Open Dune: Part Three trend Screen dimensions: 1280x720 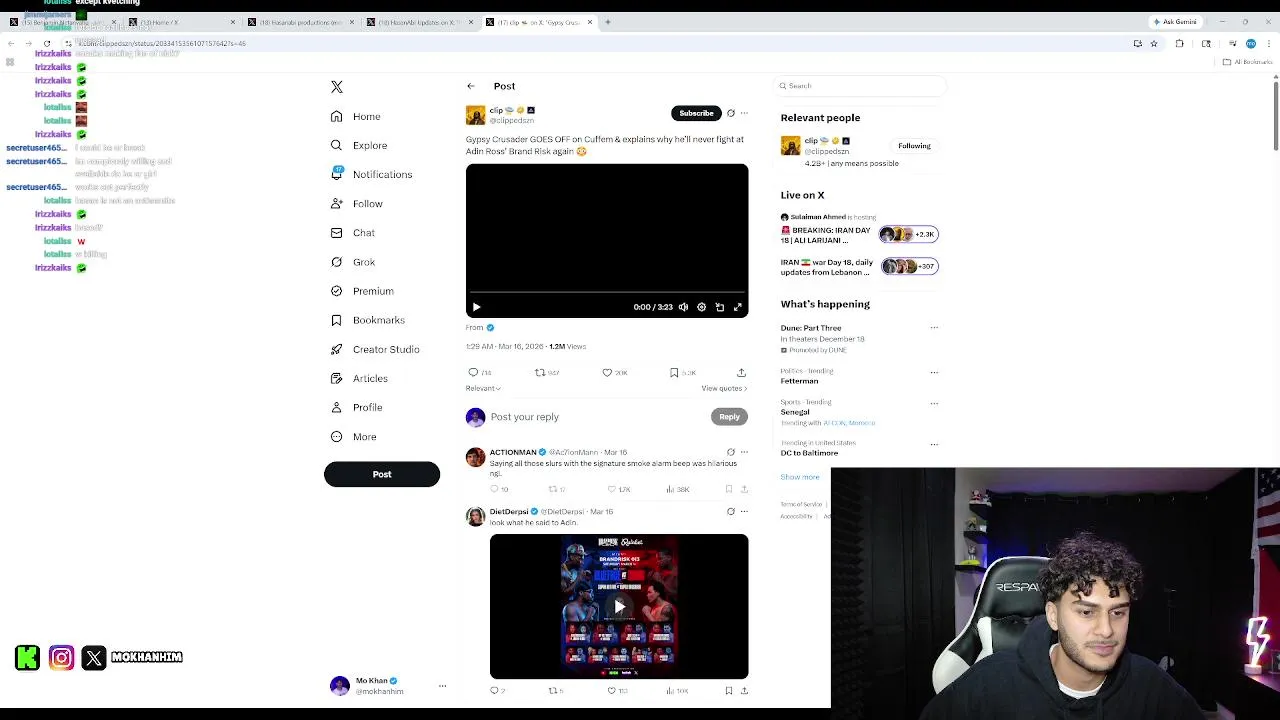(811, 328)
